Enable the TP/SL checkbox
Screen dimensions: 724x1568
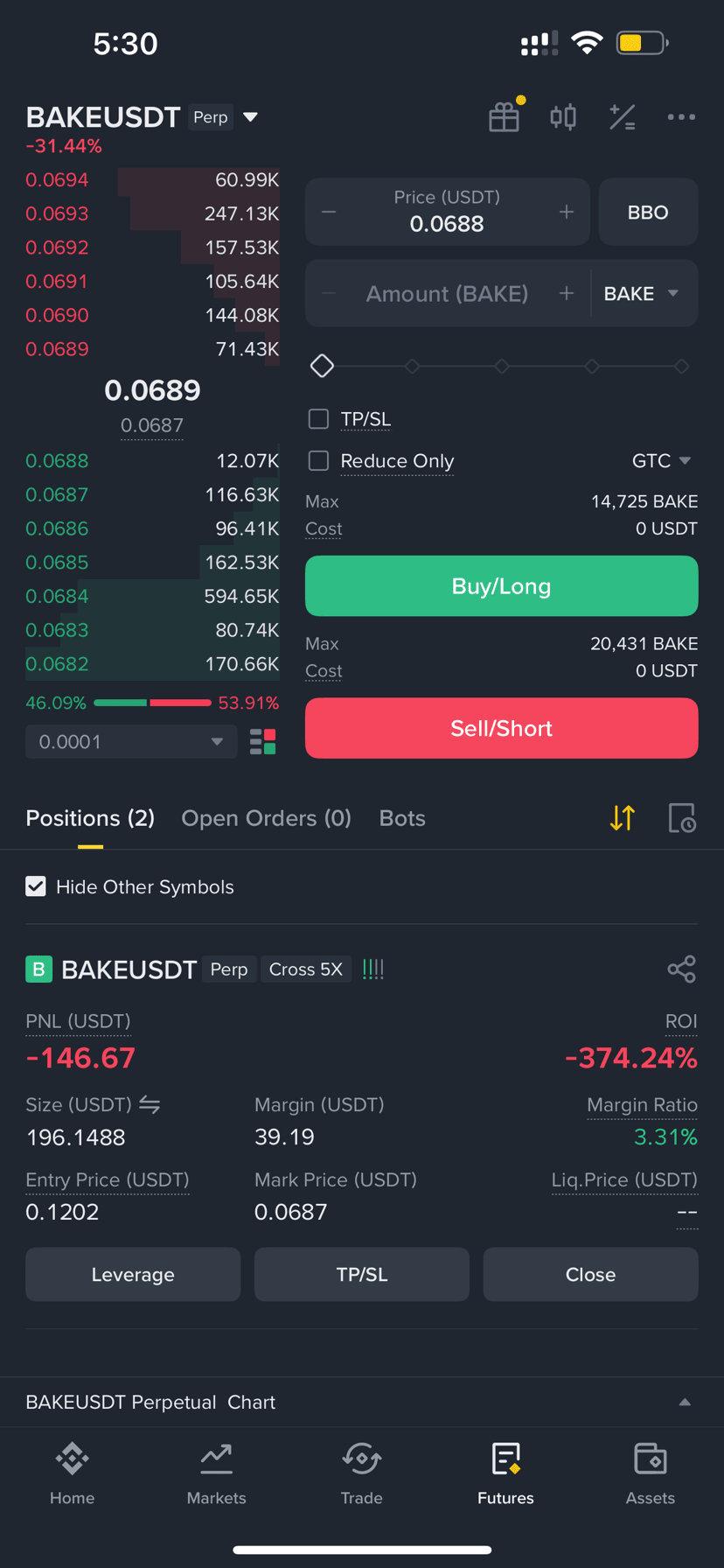(318, 419)
